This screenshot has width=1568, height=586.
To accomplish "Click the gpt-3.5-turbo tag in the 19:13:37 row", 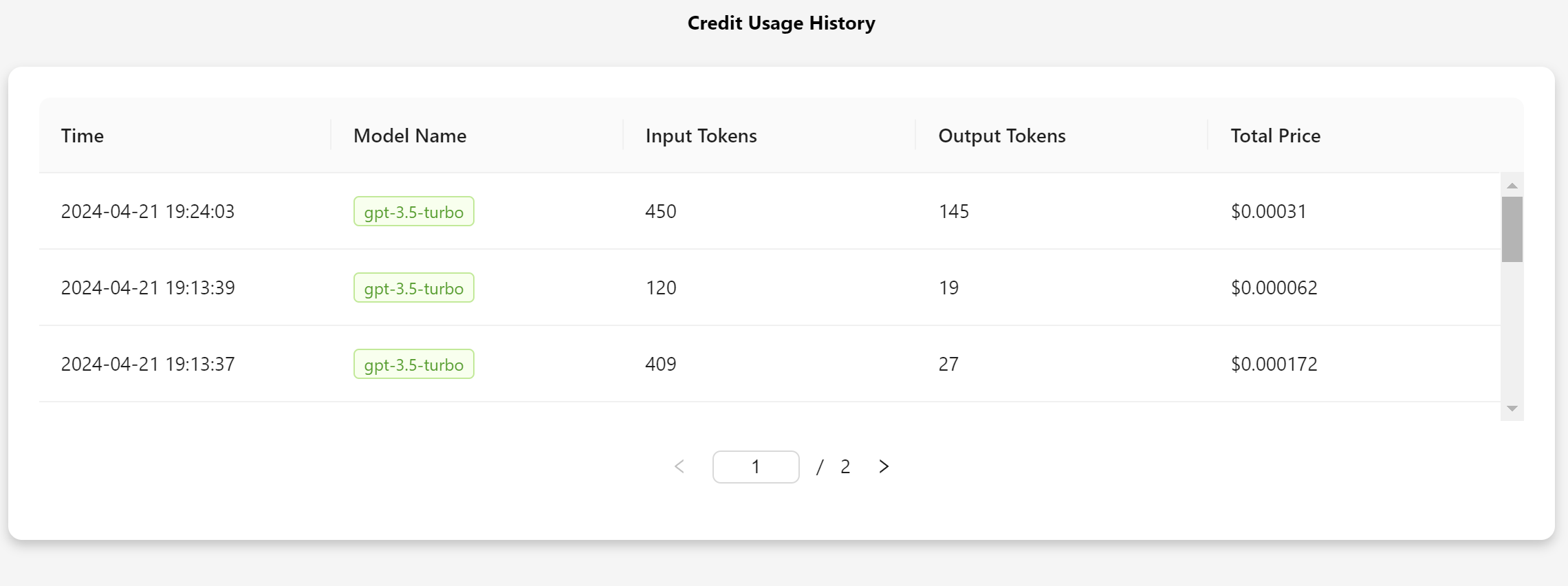I will [x=413, y=365].
